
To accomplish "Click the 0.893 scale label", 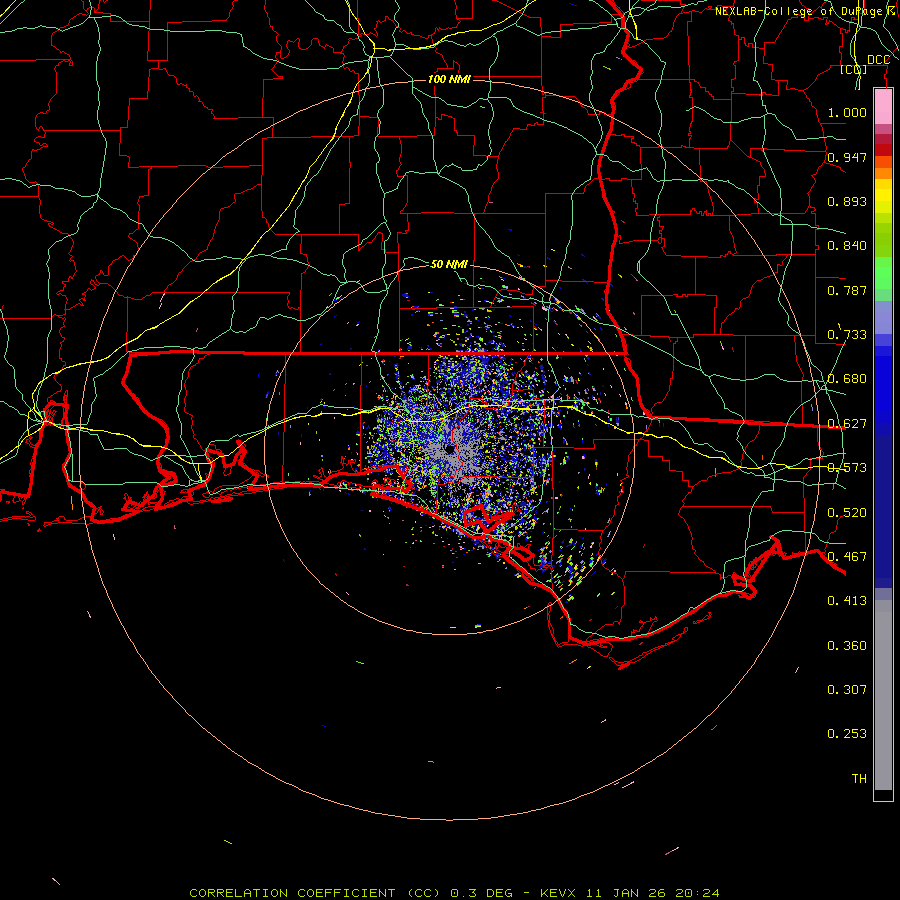I will point(847,201).
